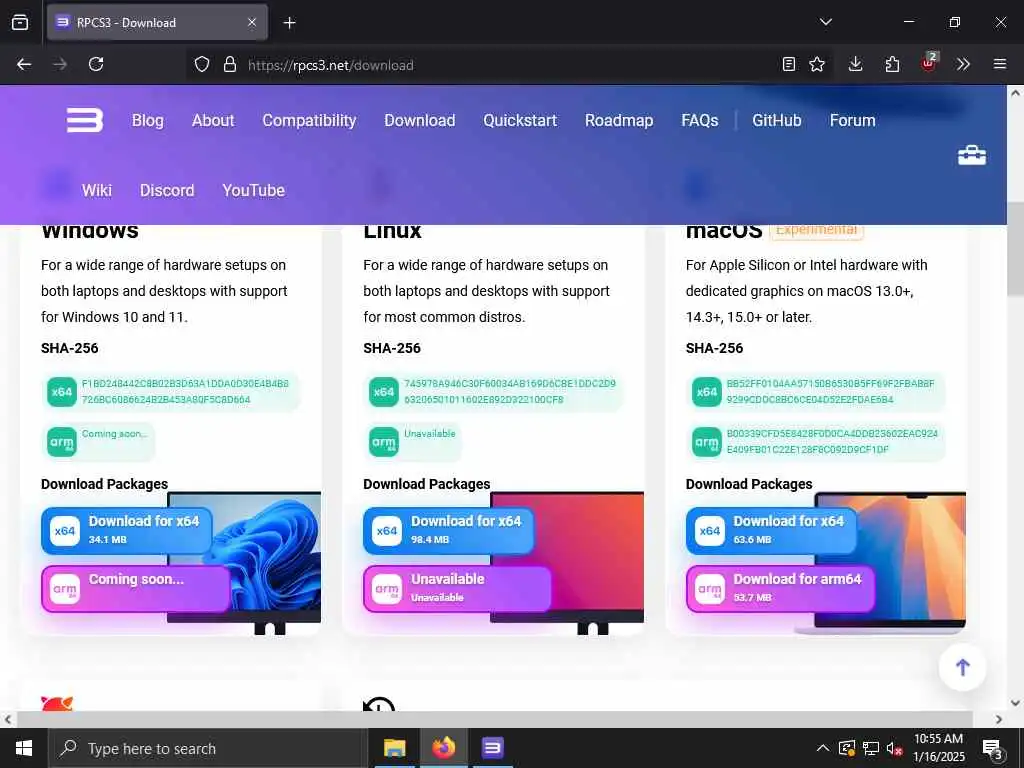
Task: Click the Firefox taskbar icon
Action: pos(443,748)
